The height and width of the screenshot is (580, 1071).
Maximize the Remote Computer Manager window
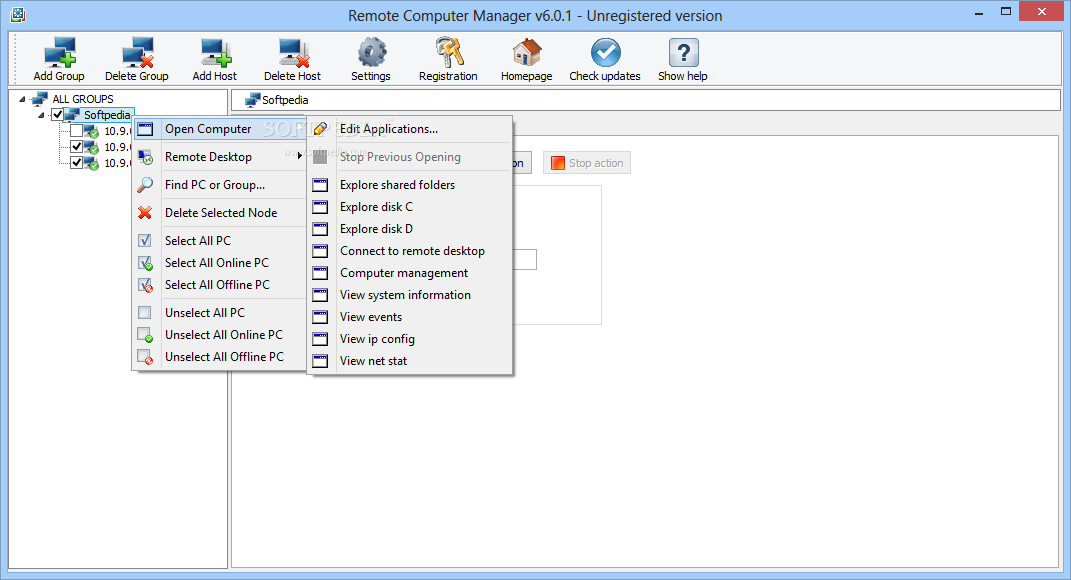[x=1005, y=12]
